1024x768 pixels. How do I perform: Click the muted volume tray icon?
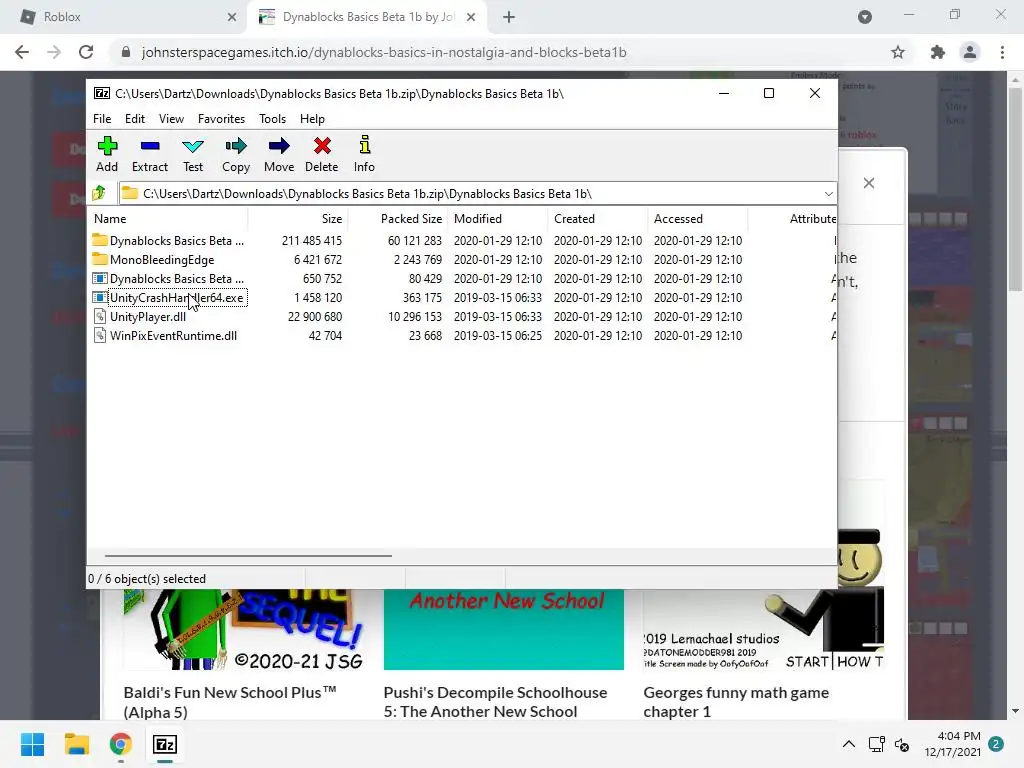902,744
